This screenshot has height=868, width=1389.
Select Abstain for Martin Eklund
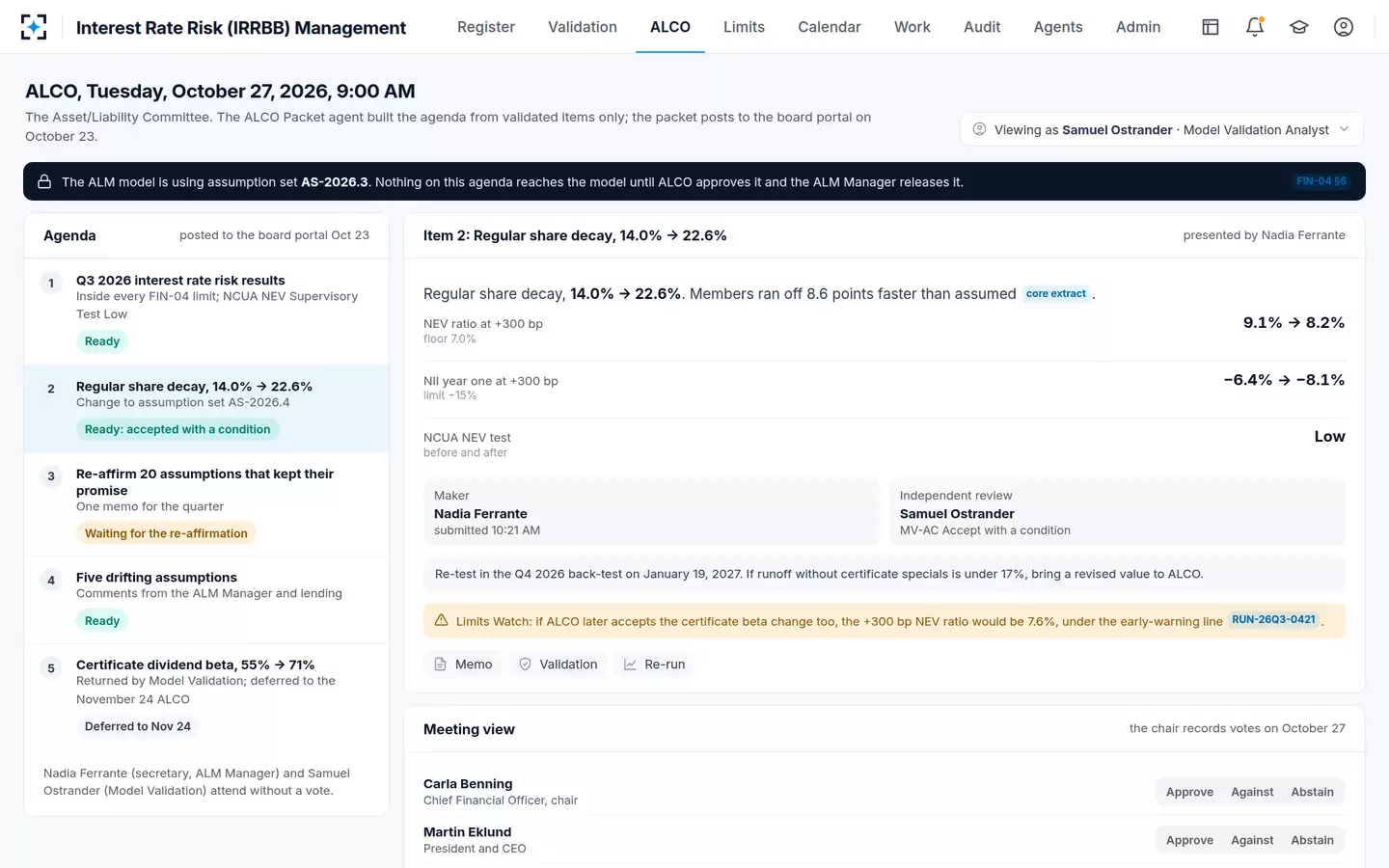pyautogui.click(x=1312, y=840)
